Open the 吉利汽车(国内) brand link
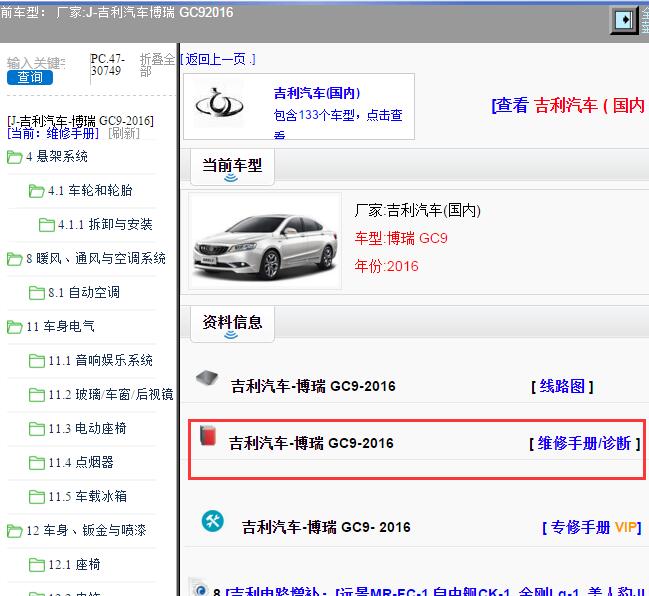 317,93
